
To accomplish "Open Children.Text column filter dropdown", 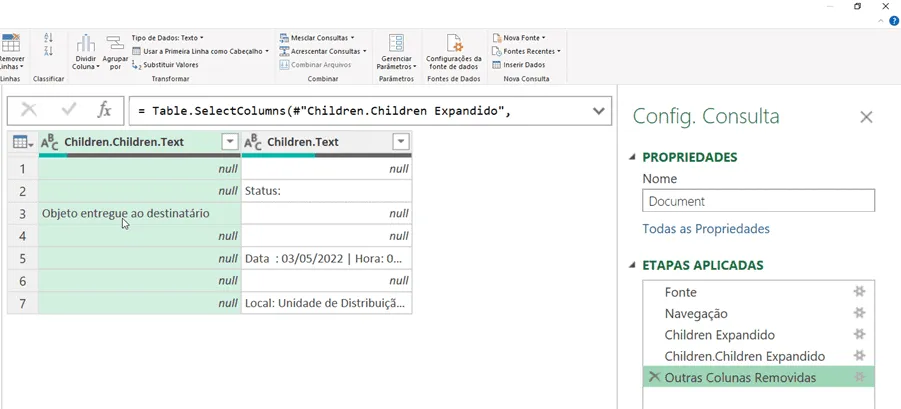I will pyautogui.click(x=401, y=142).
